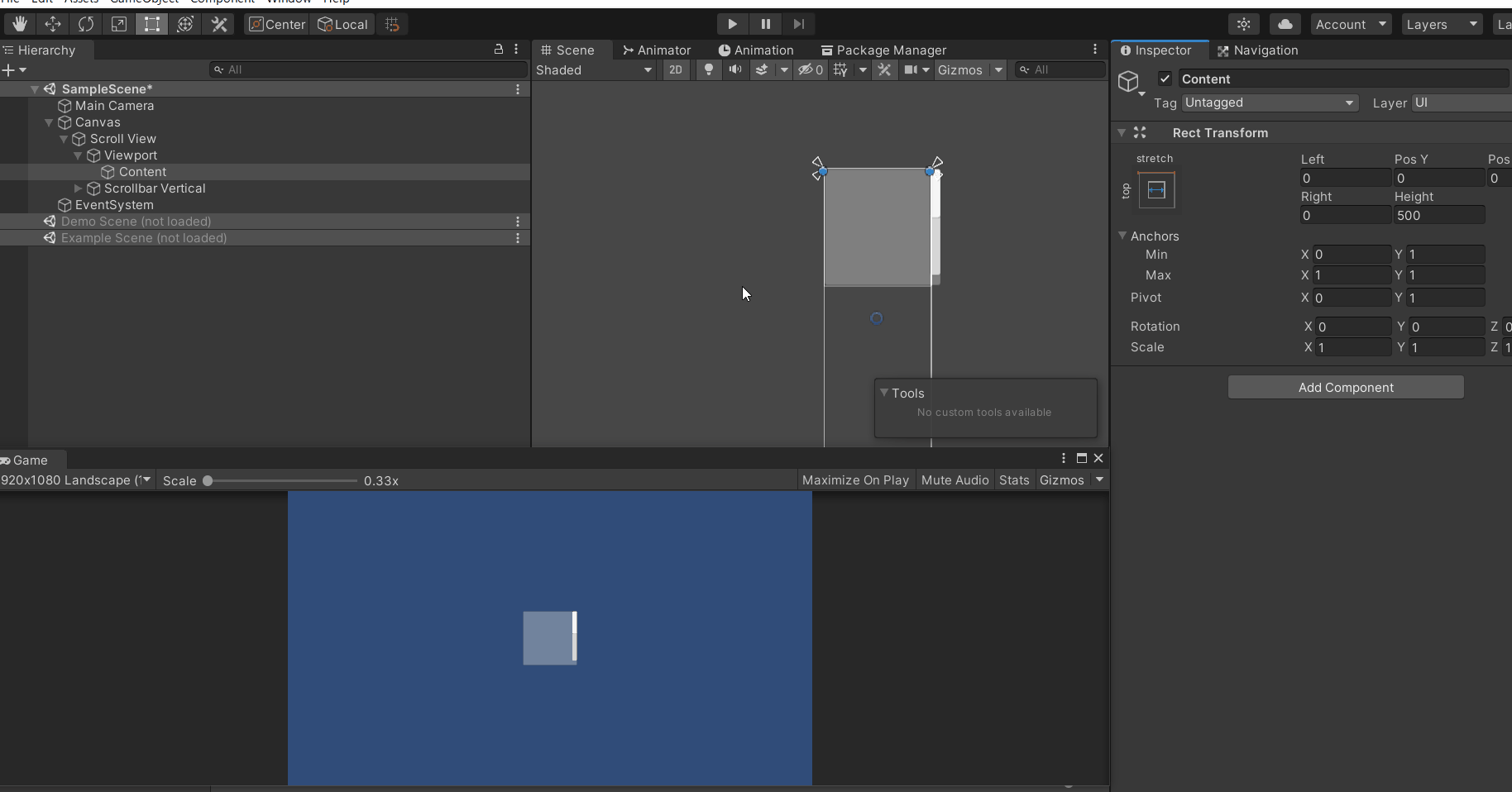Switch to the Animator tab
The height and width of the screenshot is (792, 1512).
[x=656, y=50]
